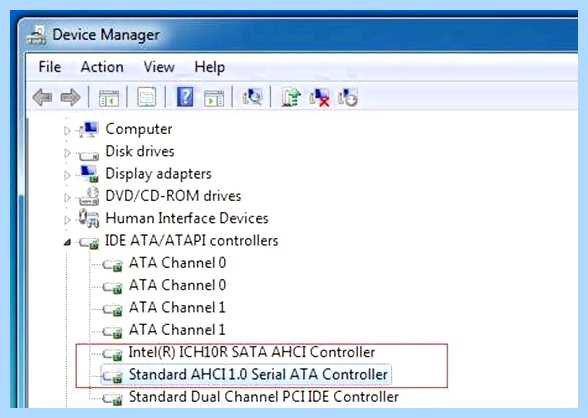Collapse the IDE ATA/ATAPI controllers node
588x418 pixels.
(x=68, y=242)
